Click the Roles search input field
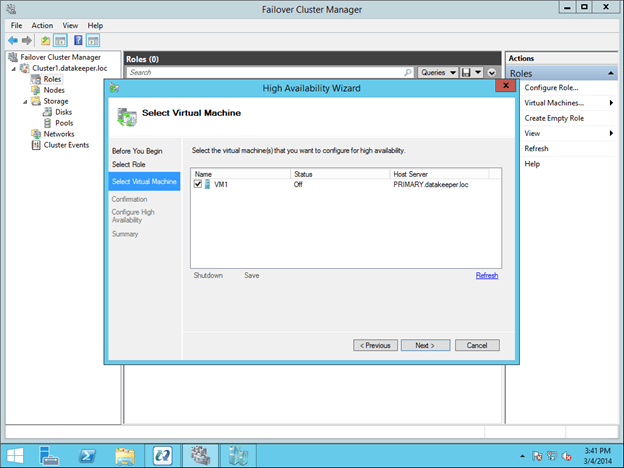The width and height of the screenshot is (624, 468). click(263, 73)
